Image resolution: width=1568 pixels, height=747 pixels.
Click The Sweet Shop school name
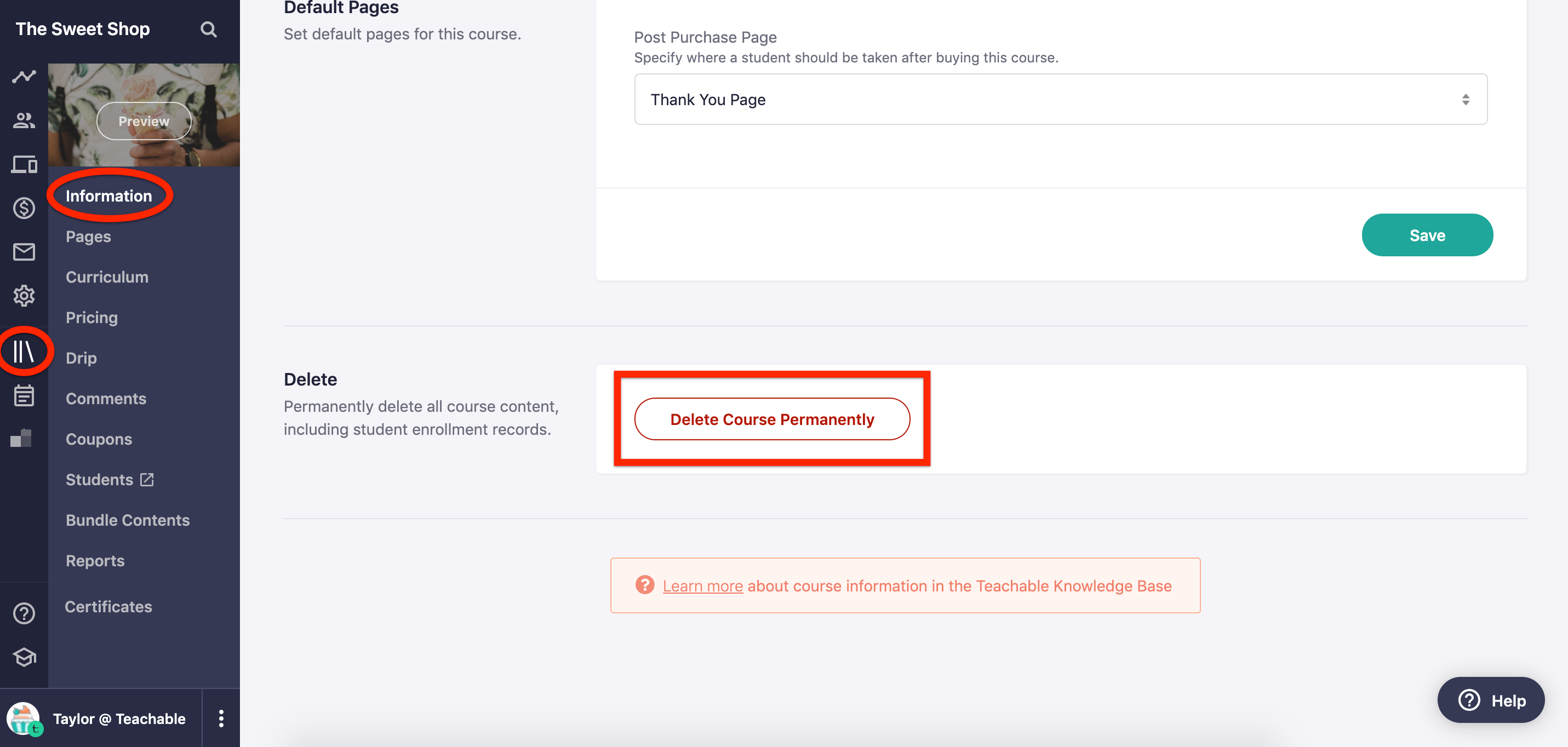coord(83,28)
